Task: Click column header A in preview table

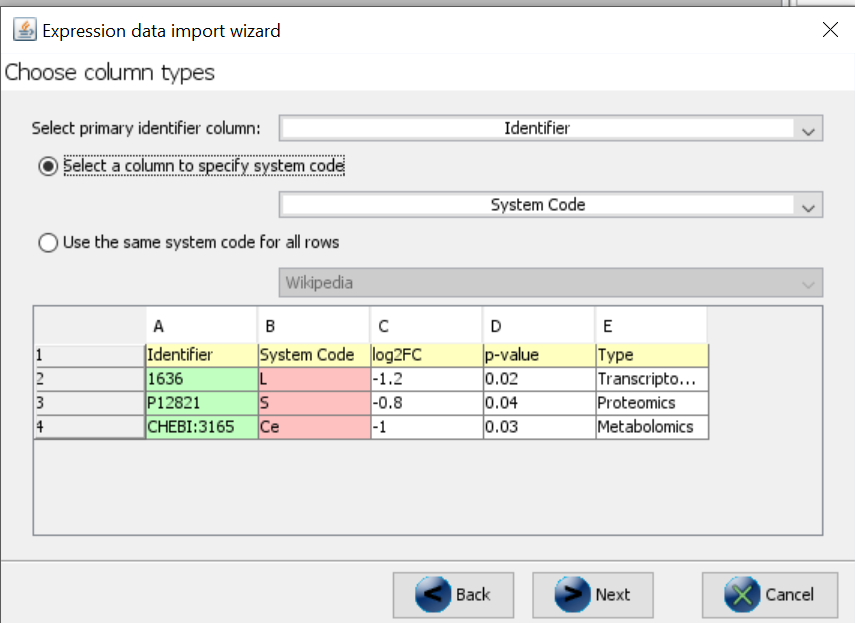Action: click(201, 326)
